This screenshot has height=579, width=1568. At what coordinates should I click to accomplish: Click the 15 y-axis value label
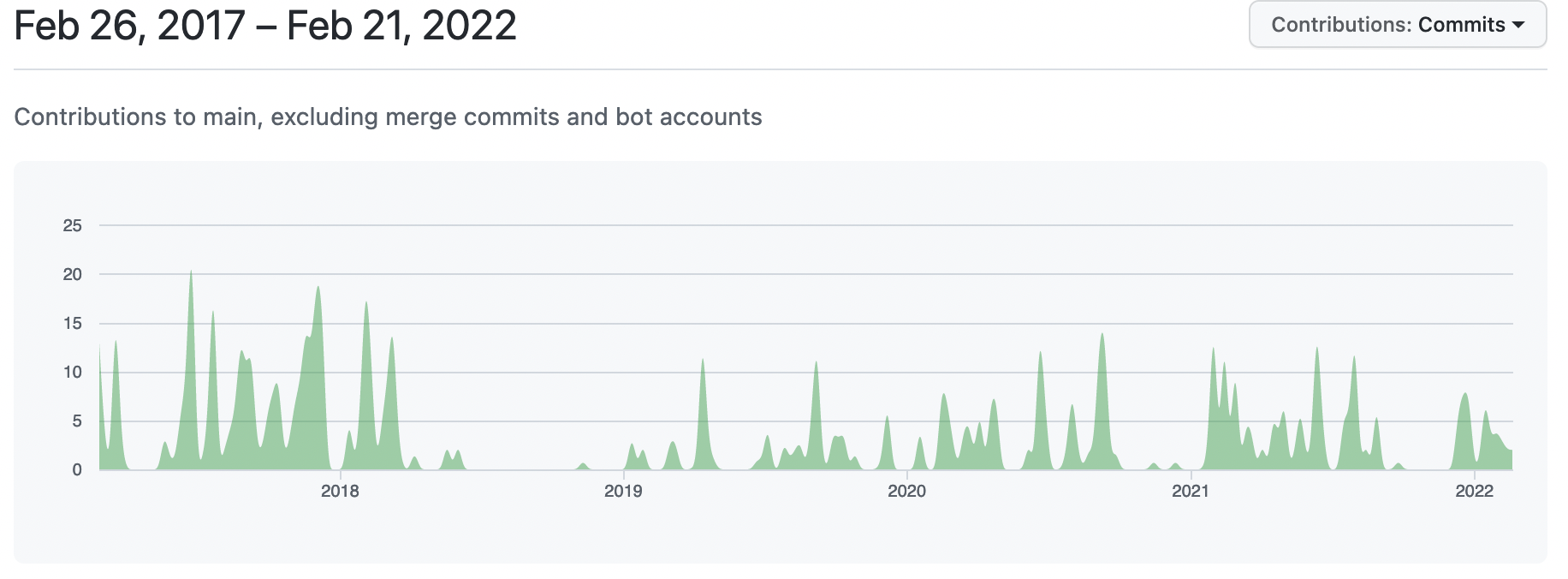click(73, 323)
